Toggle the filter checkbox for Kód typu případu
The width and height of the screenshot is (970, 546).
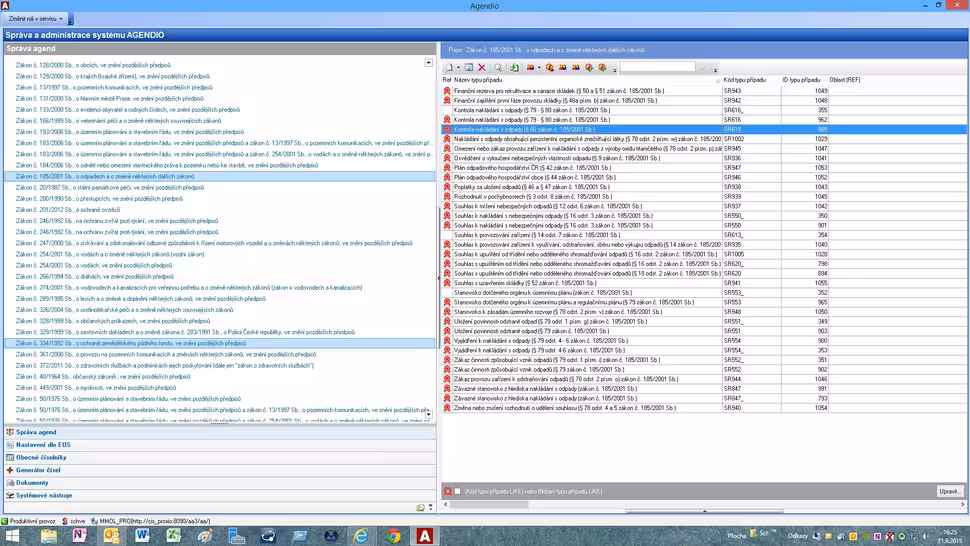(458, 491)
